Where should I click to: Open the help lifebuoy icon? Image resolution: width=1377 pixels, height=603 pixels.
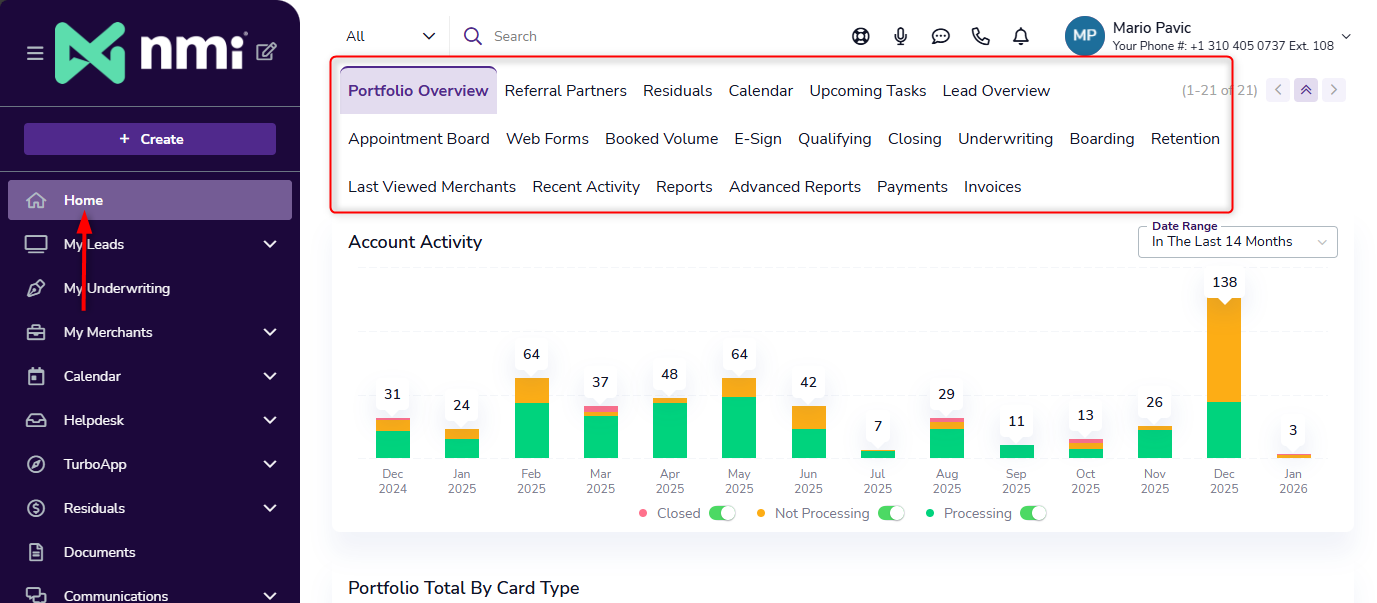click(x=860, y=36)
